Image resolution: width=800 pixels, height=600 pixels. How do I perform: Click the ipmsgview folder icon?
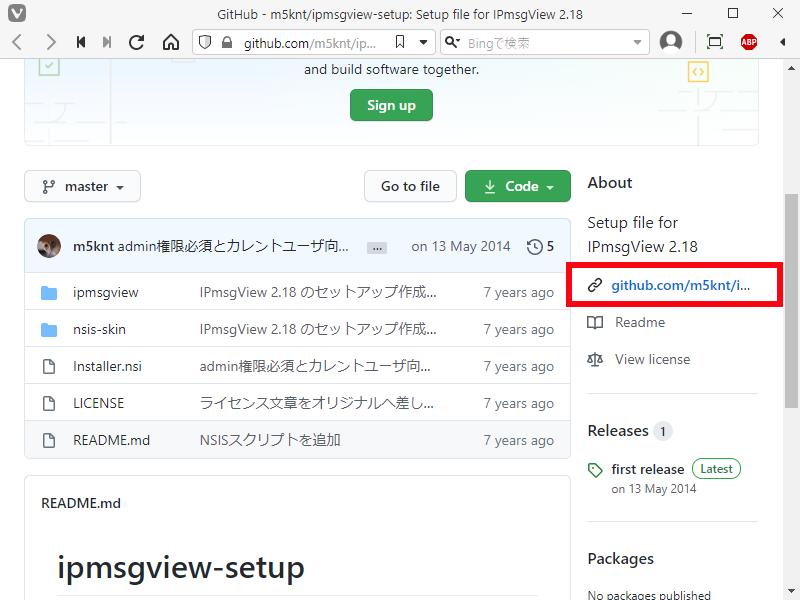[49, 293]
